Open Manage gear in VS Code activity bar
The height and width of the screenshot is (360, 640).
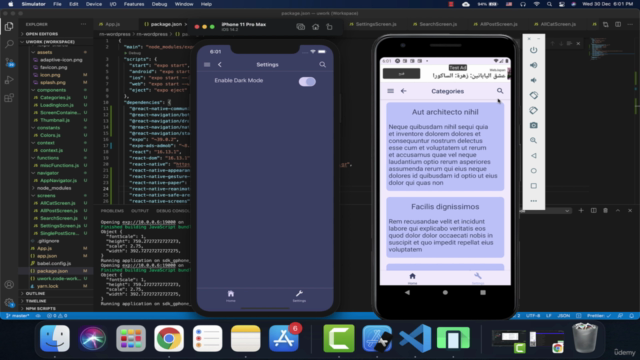(x=9, y=302)
